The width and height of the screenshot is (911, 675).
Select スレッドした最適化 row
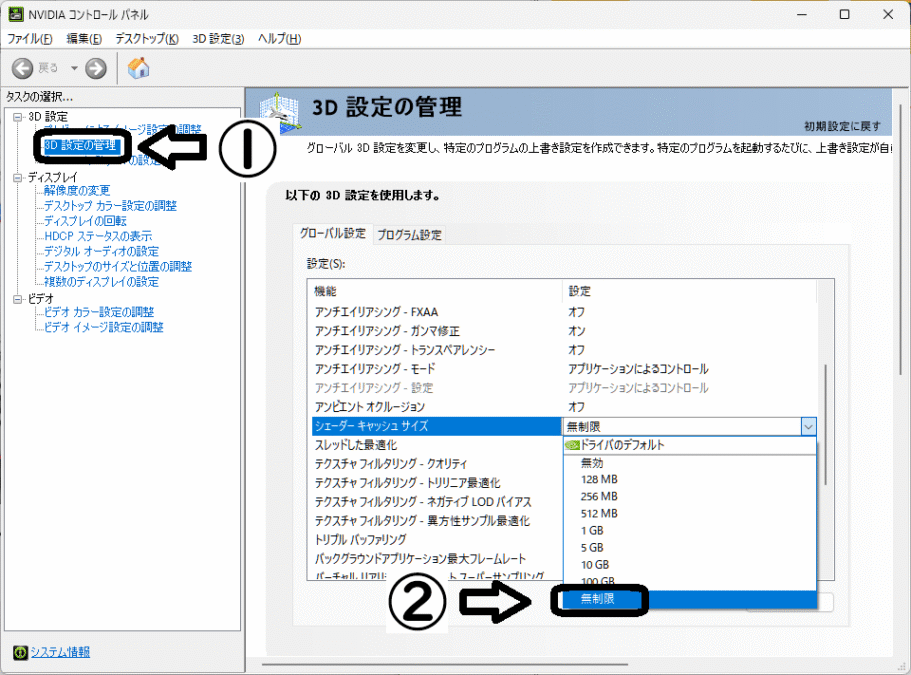tap(437, 445)
